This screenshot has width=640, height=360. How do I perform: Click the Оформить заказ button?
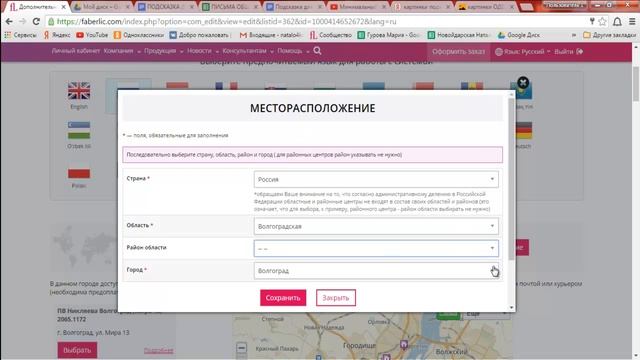click(458, 52)
